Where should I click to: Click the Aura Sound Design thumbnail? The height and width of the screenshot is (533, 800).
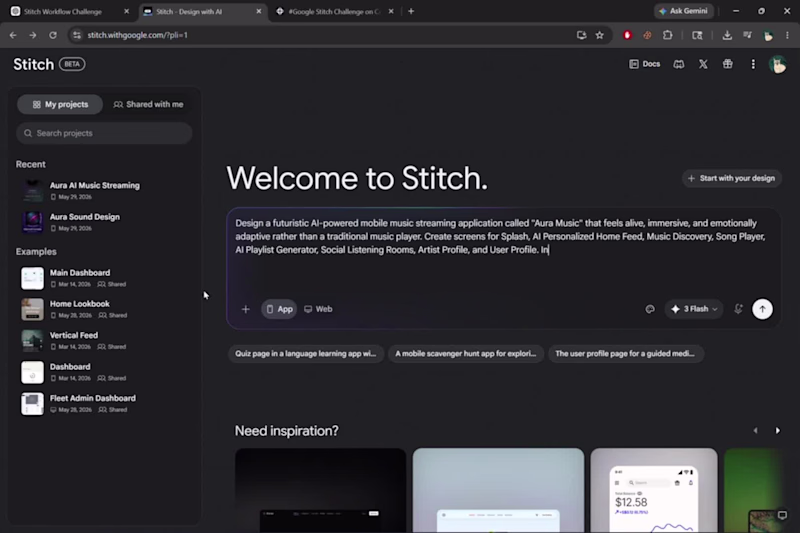pyautogui.click(x=32, y=222)
